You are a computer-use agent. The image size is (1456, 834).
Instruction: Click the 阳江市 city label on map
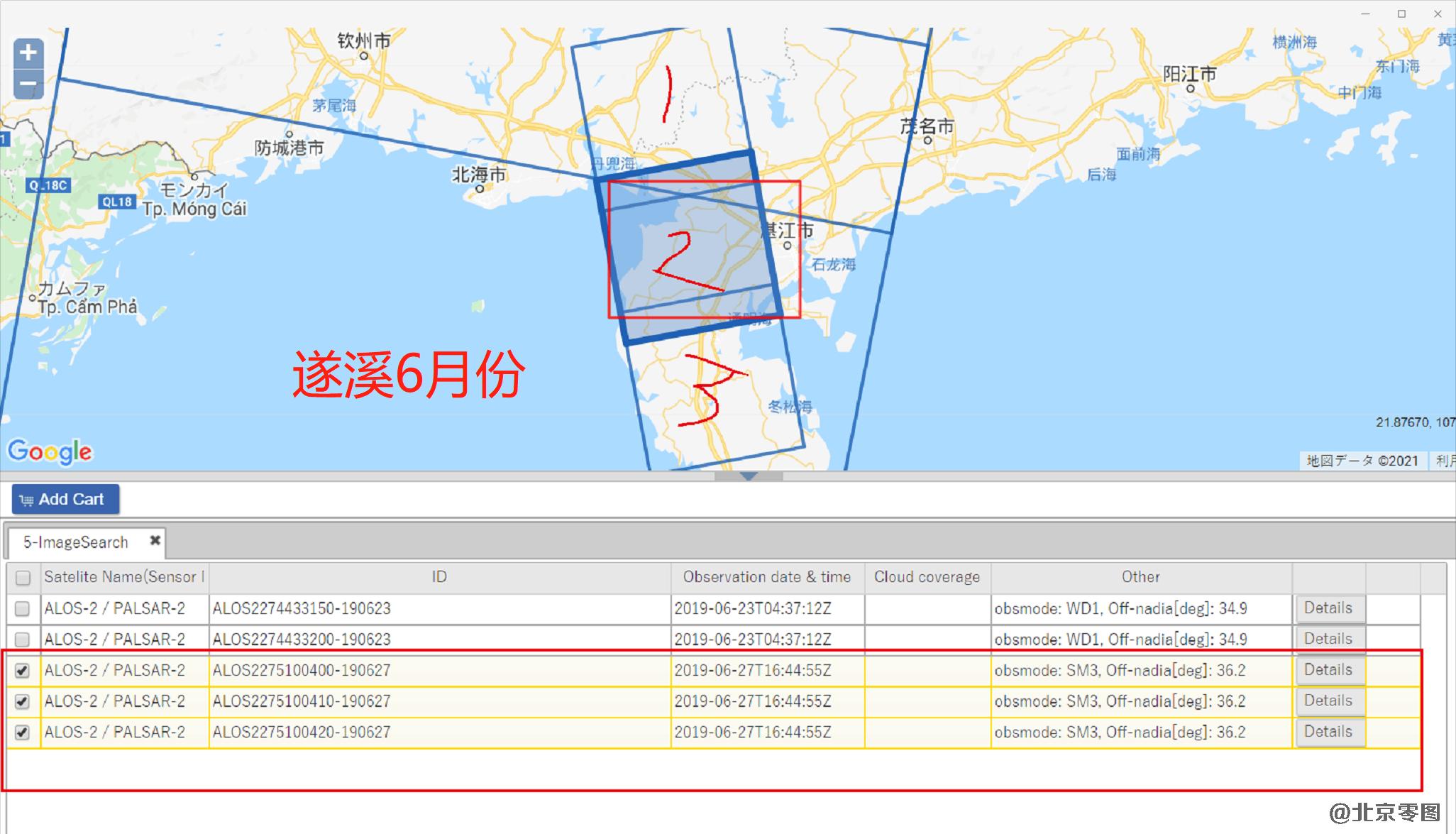1189,74
